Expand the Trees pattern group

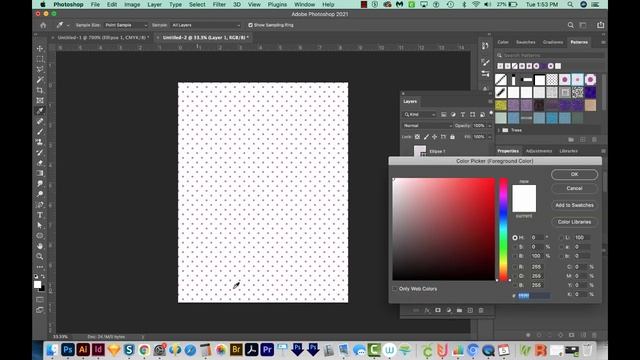[x=499, y=130]
